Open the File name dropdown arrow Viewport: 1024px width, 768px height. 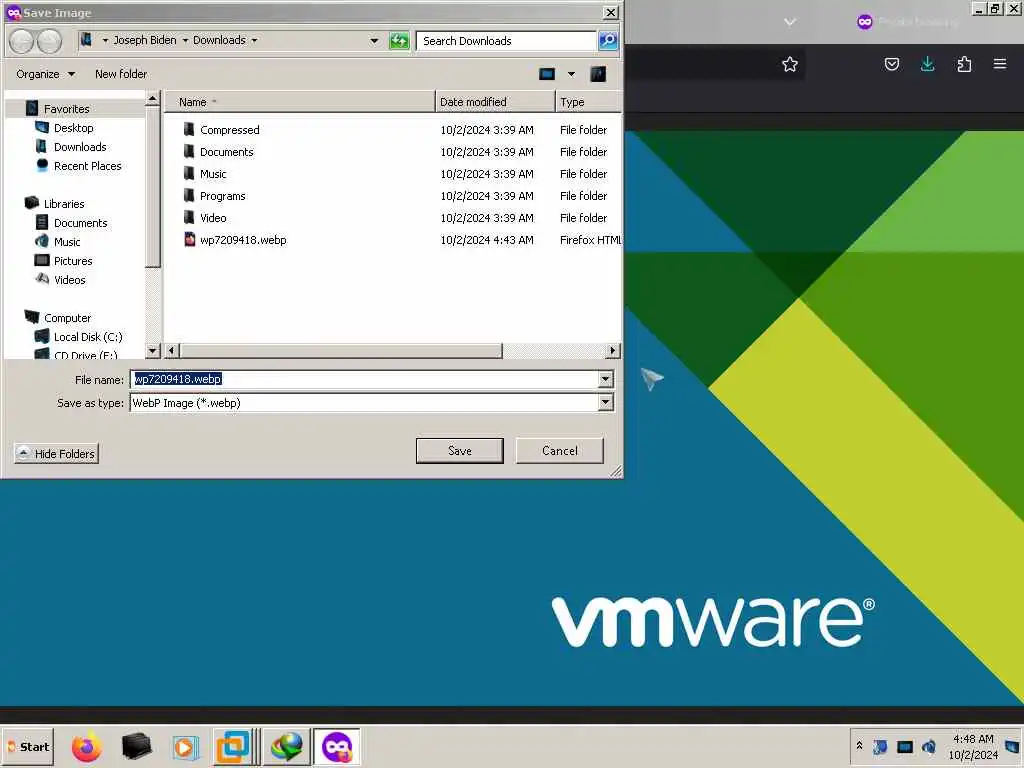click(x=605, y=379)
